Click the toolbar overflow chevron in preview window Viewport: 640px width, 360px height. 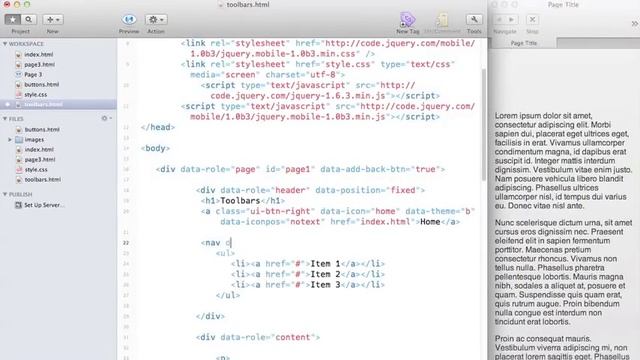[x=635, y=24]
